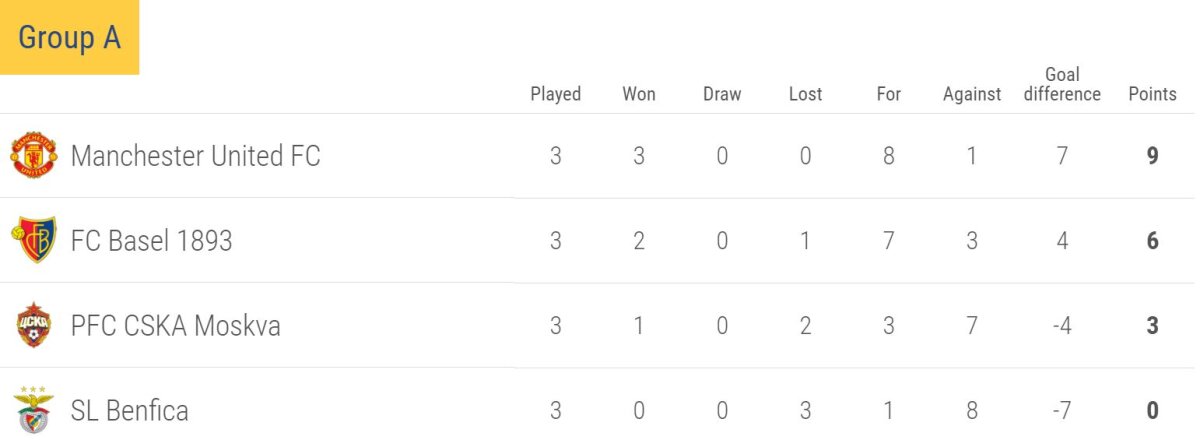
Task: Click FC Basel's 6 points value
Action: pyautogui.click(x=1153, y=241)
